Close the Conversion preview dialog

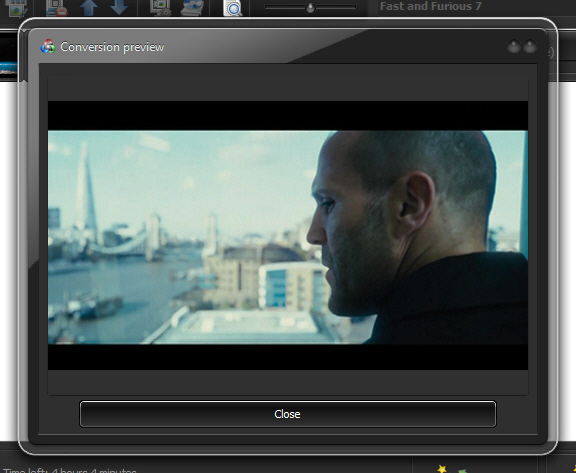pos(288,414)
